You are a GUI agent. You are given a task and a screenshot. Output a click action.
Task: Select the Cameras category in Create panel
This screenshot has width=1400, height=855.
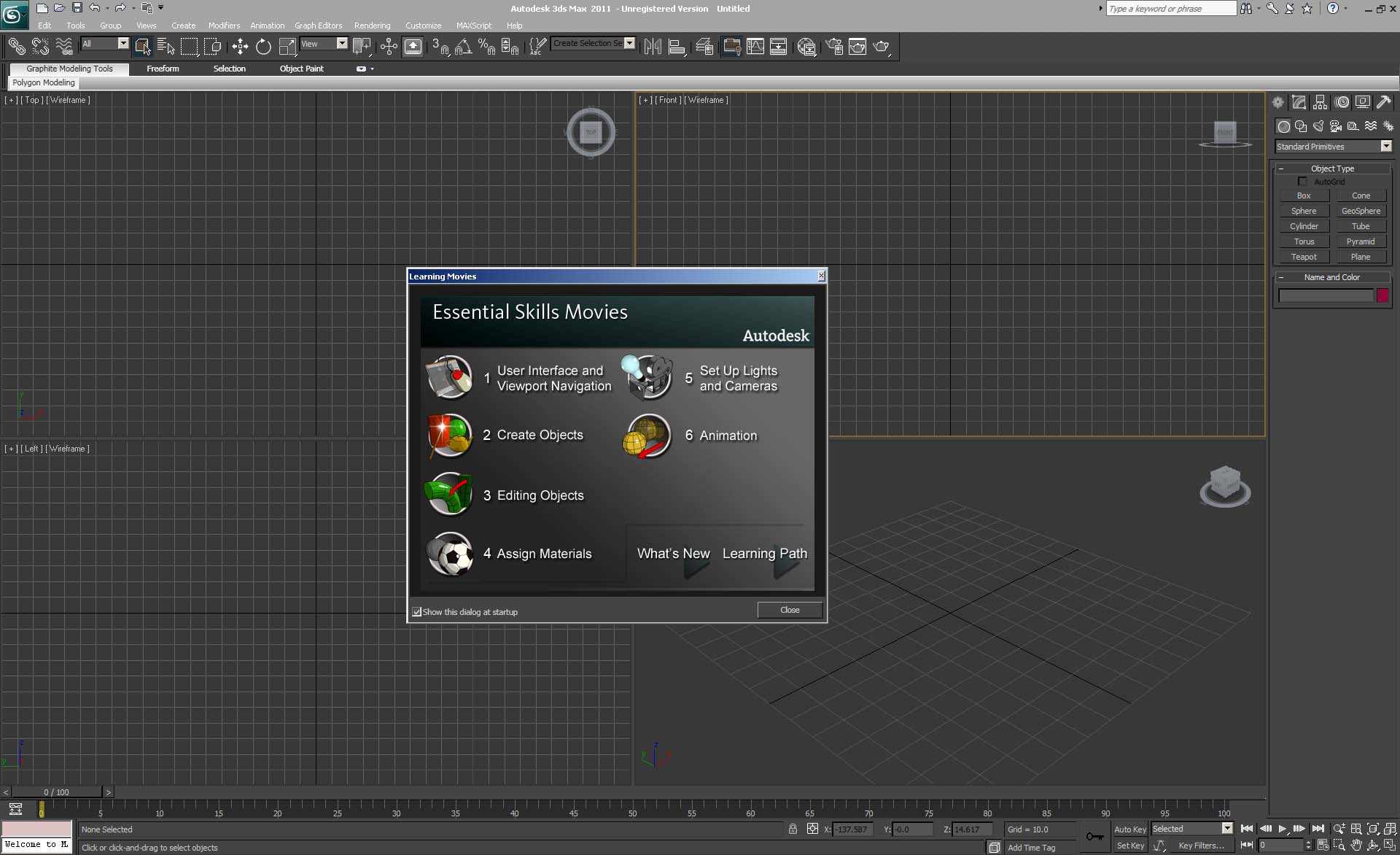click(x=1336, y=126)
